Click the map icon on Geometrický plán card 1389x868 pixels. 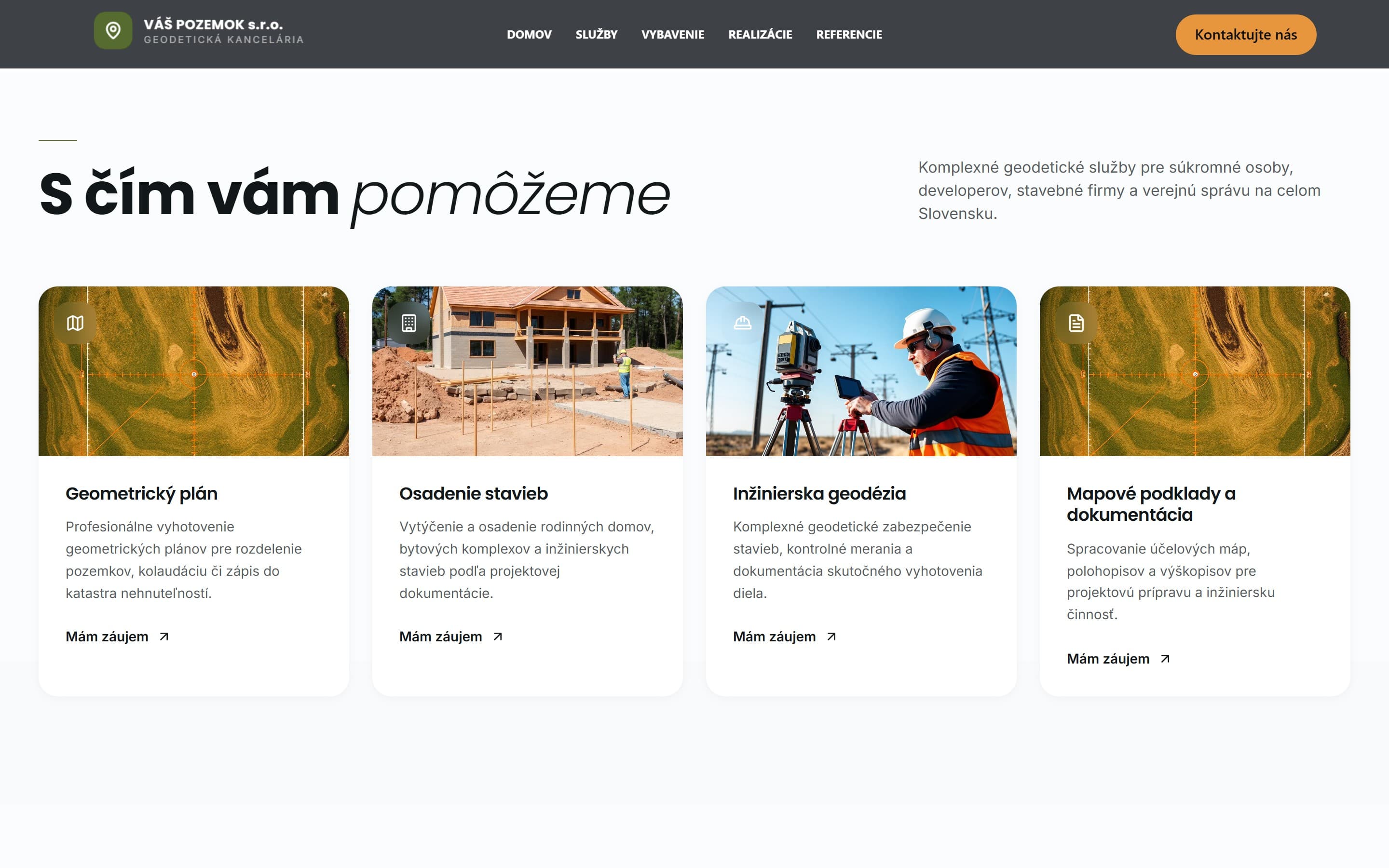point(75,323)
